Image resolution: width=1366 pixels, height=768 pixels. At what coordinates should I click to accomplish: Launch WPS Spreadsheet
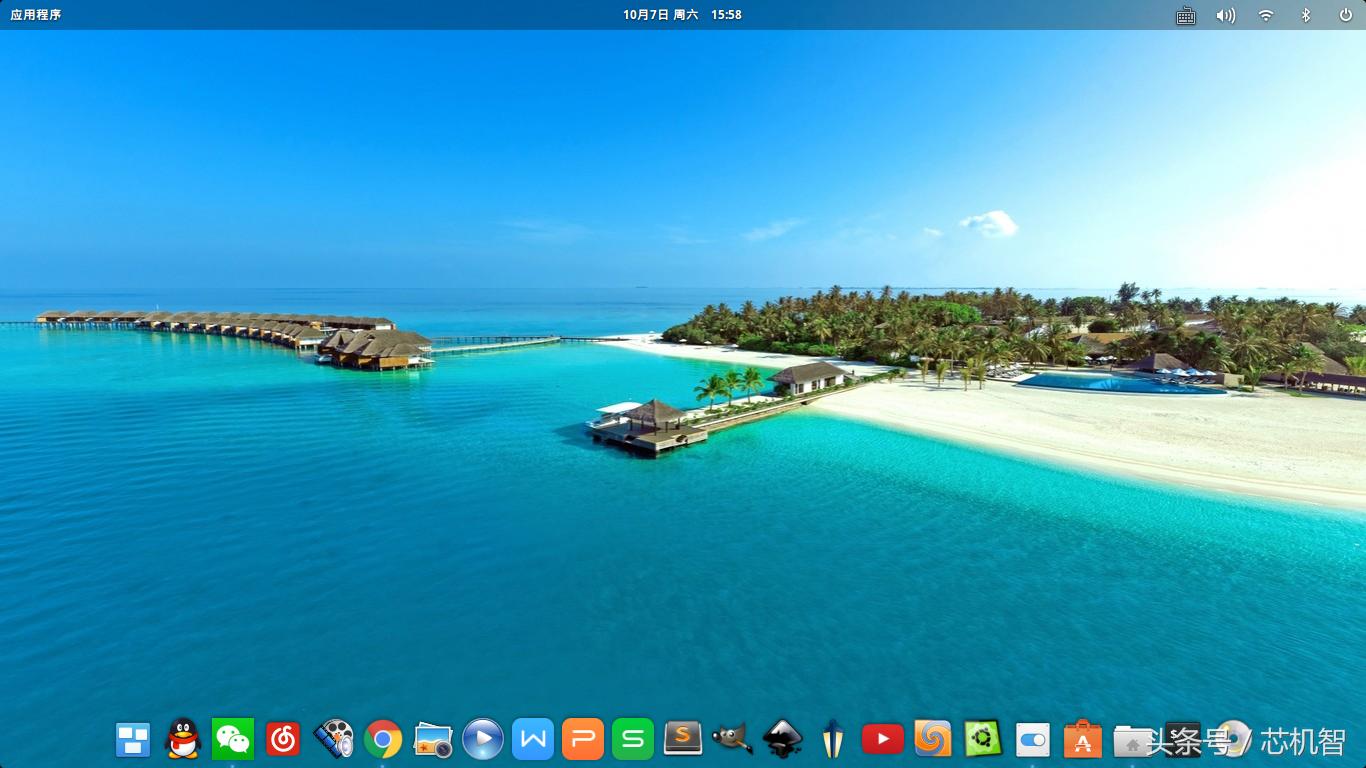tap(633, 740)
